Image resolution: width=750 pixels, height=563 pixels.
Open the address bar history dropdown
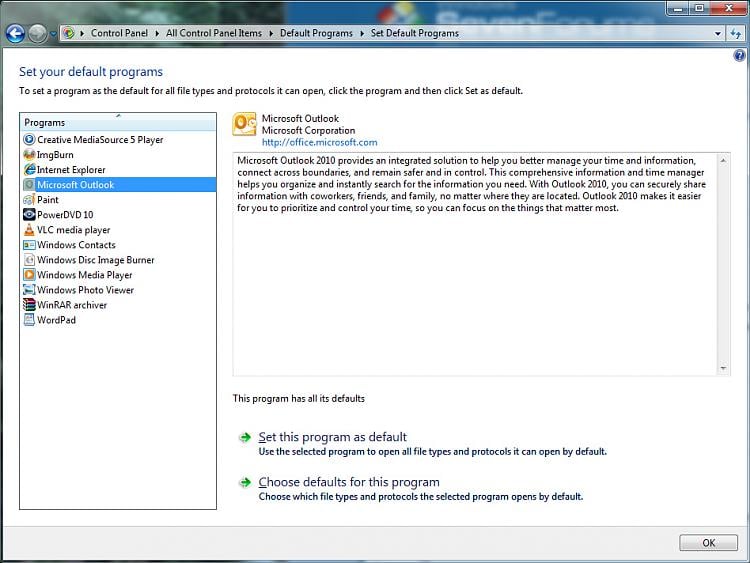(717, 33)
